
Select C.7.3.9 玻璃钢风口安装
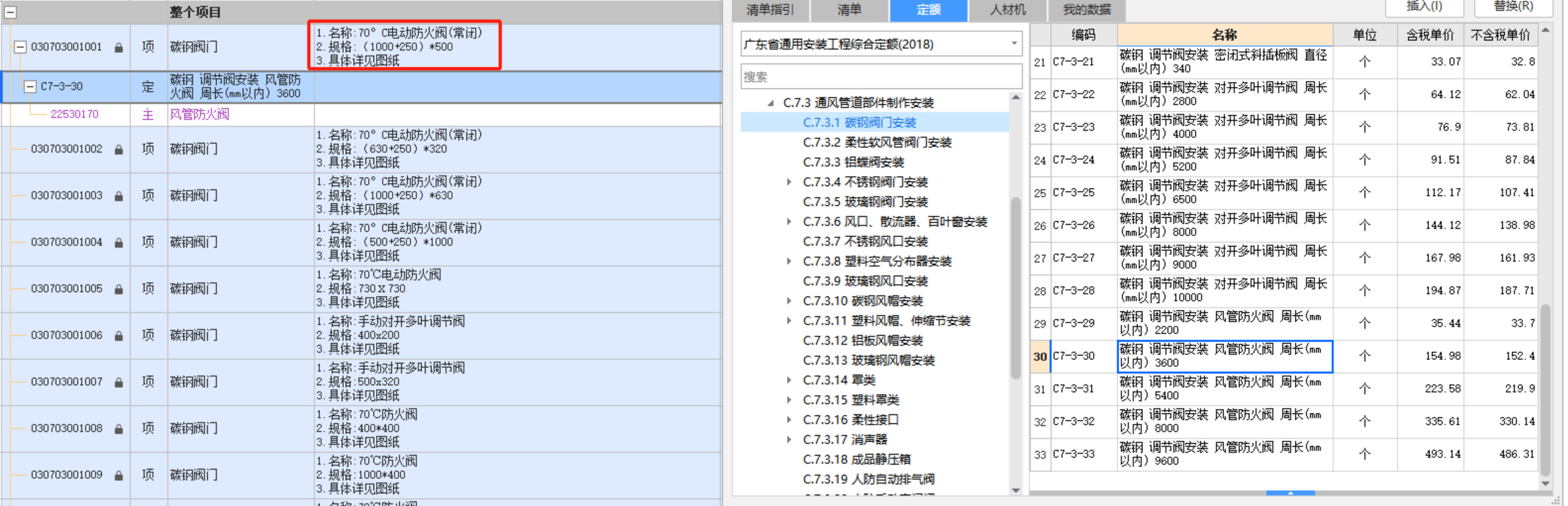pyautogui.click(x=865, y=281)
